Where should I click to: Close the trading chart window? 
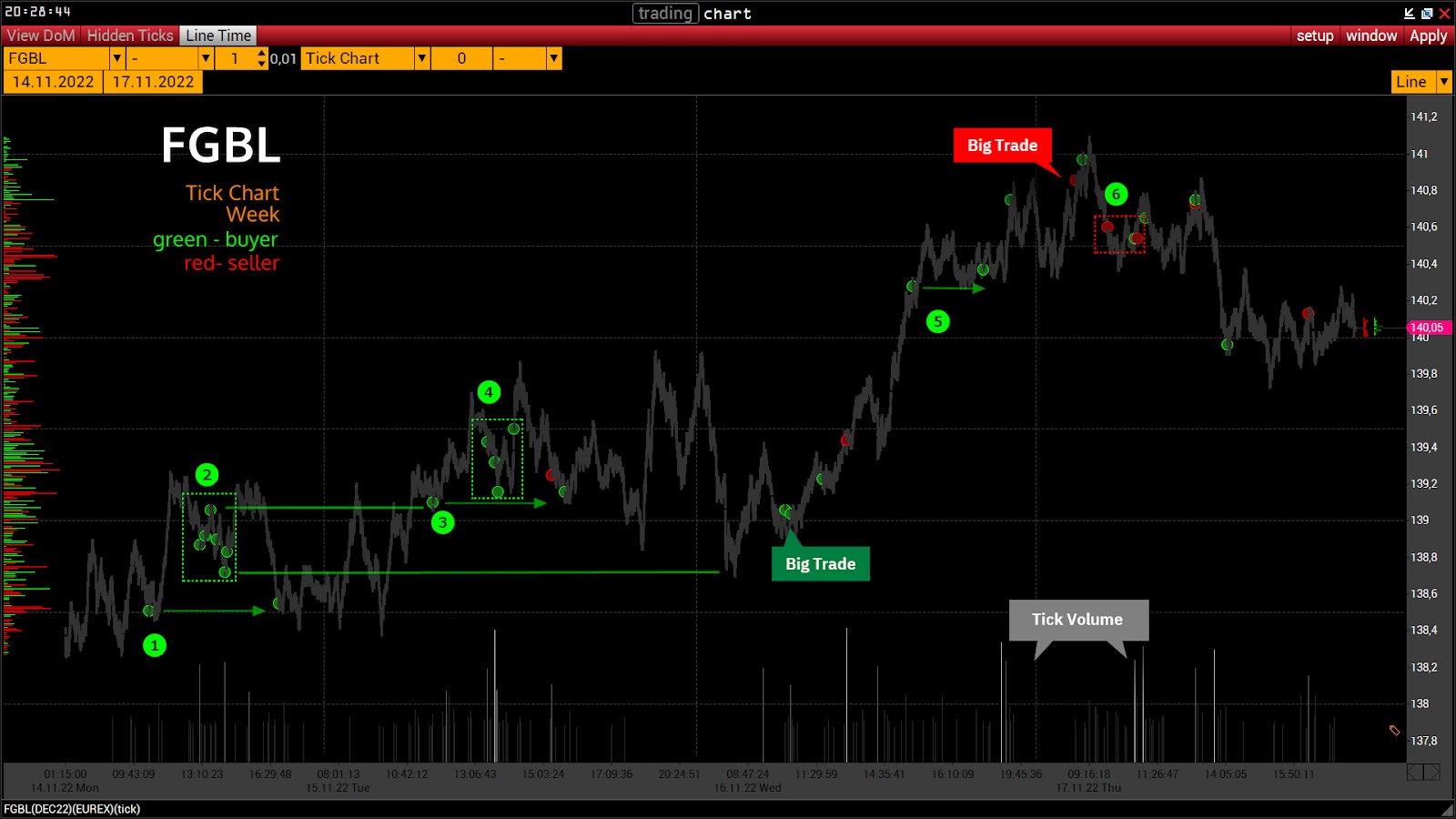[x=1444, y=13]
